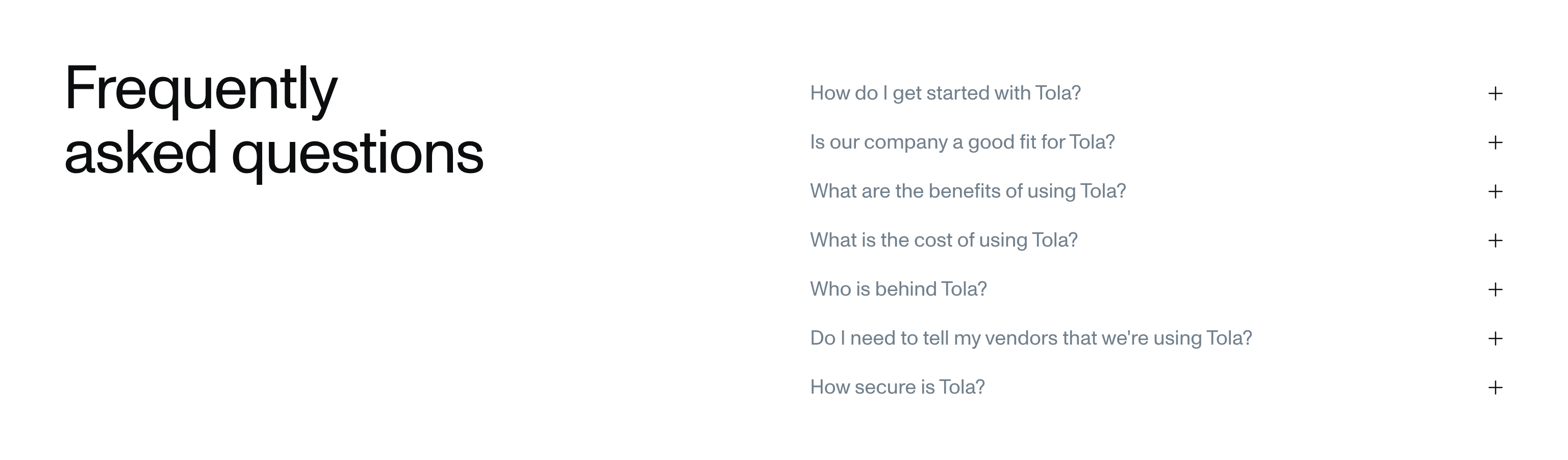Click plus icon beside 'How secure is Tola?'
Viewport: 1568px width, 460px height.
click(1495, 388)
